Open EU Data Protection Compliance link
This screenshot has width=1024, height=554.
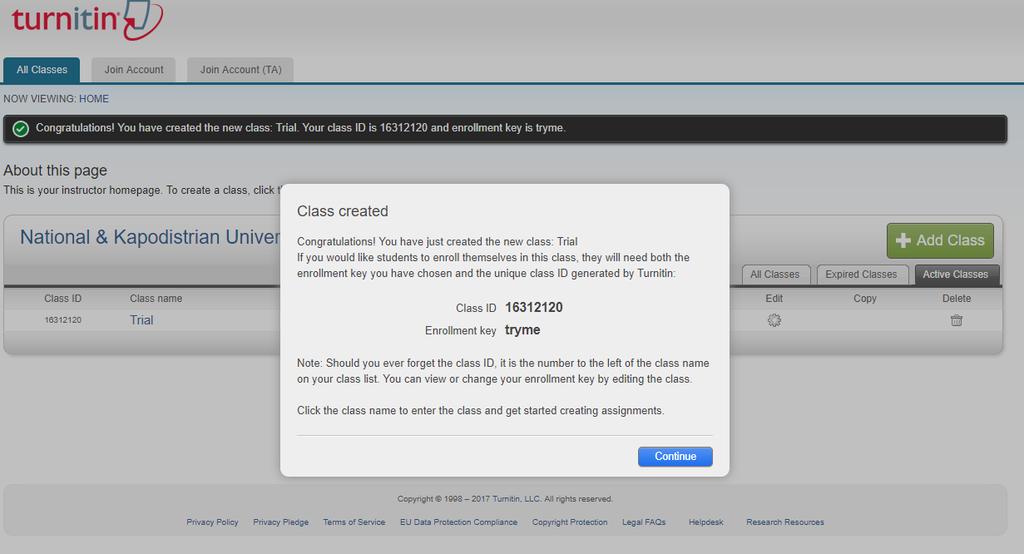(x=458, y=522)
